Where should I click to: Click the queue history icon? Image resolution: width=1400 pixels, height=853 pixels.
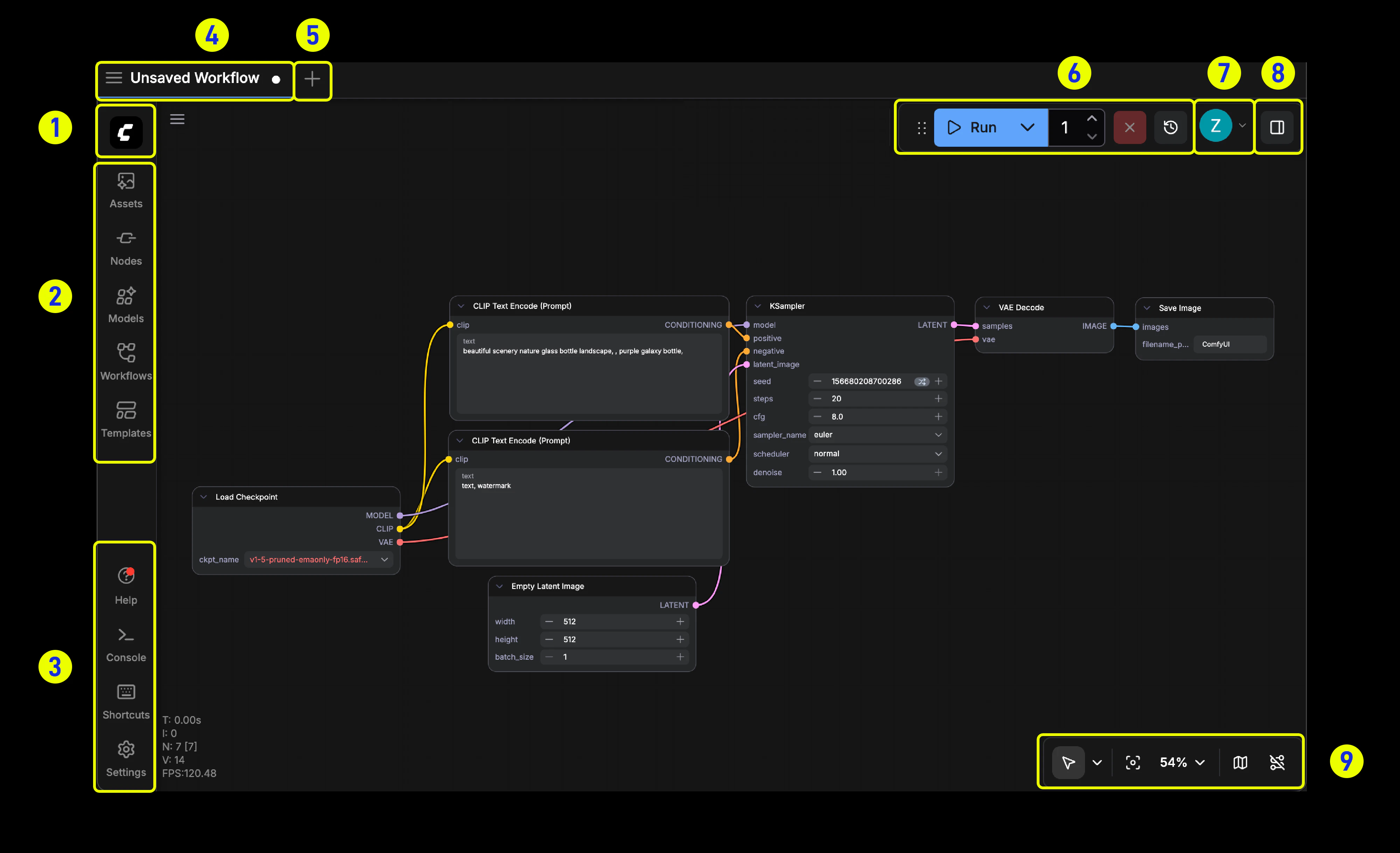point(1170,127)
